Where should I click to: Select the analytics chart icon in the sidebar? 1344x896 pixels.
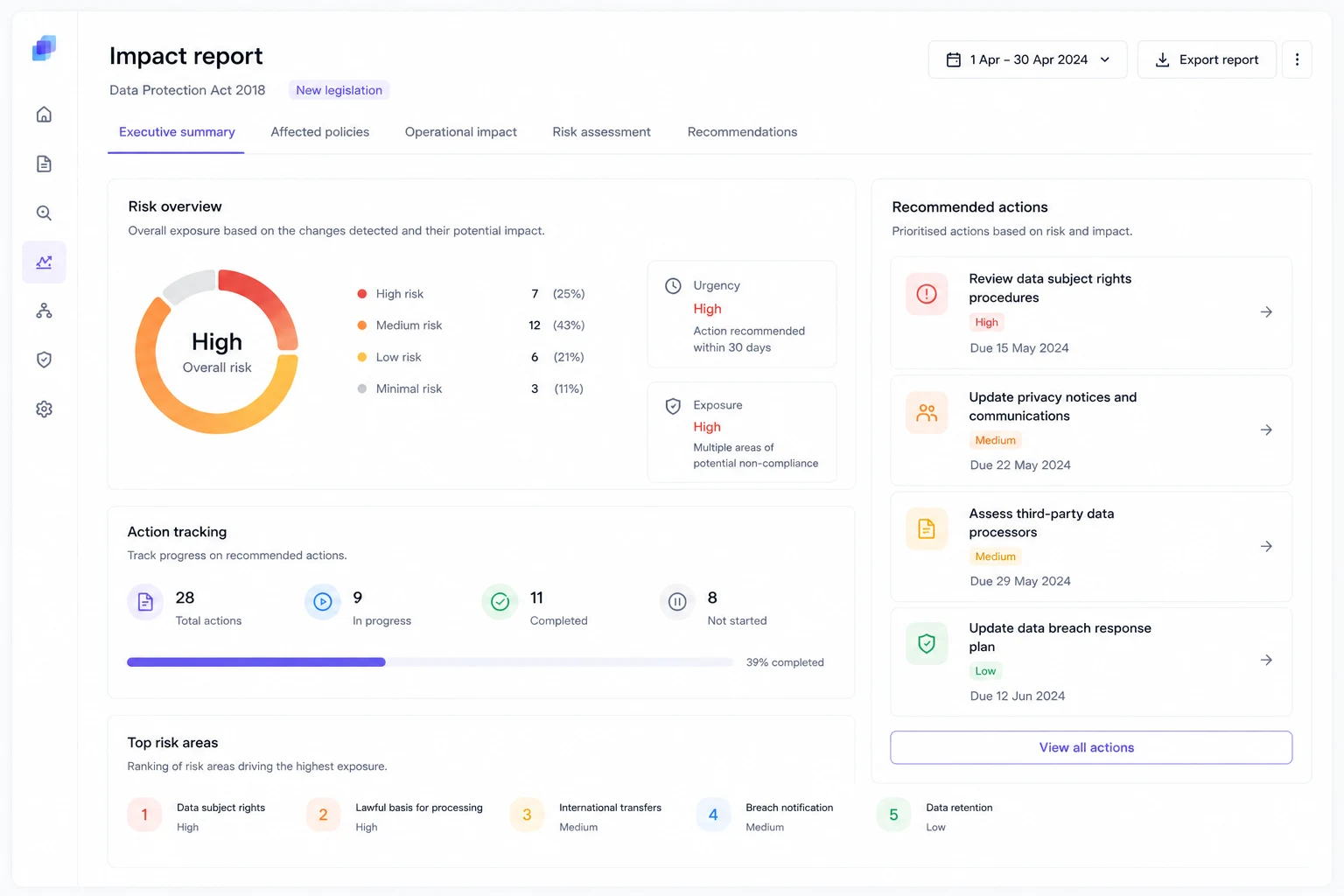point(44,262)
